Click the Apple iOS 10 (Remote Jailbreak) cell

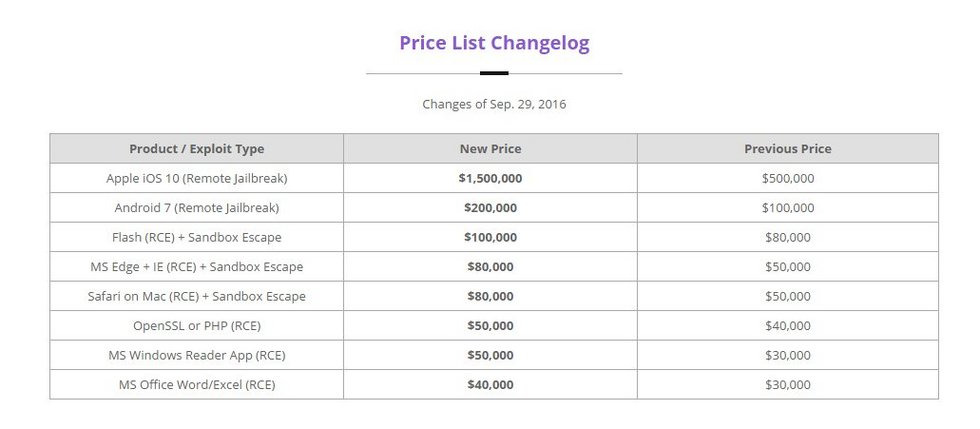[x=196, y=178]
